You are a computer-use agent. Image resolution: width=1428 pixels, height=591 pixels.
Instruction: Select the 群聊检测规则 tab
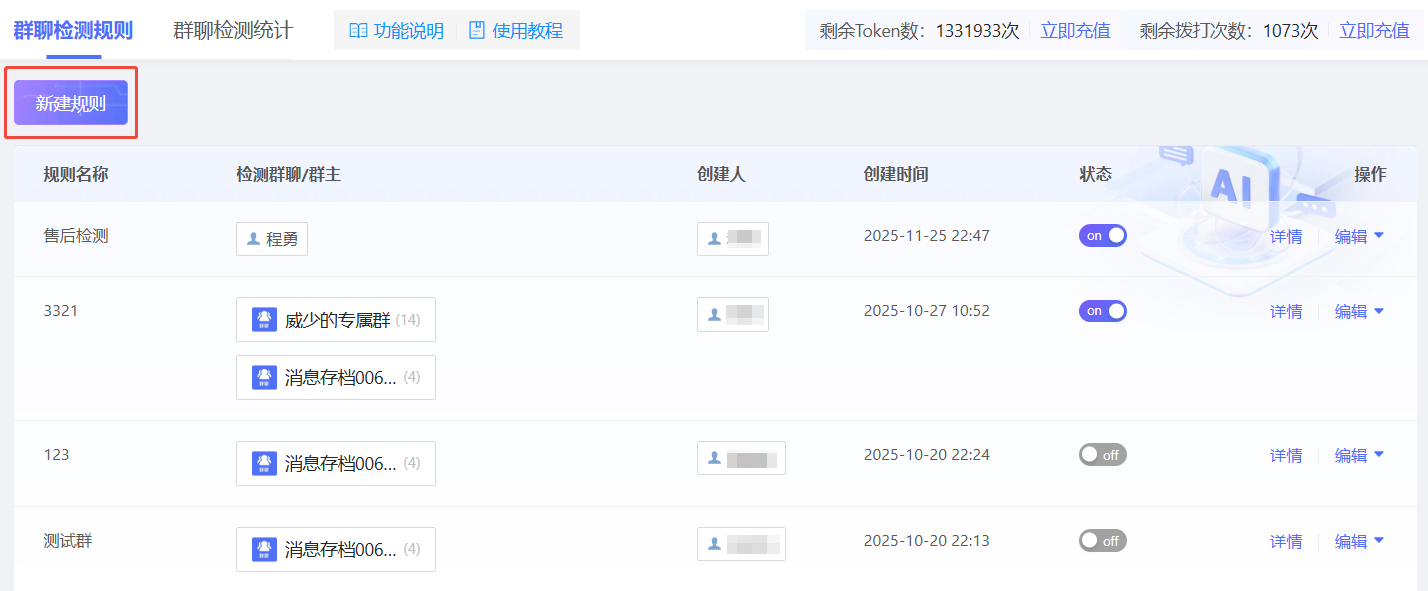pyautogui.click(x=72, y=30)
